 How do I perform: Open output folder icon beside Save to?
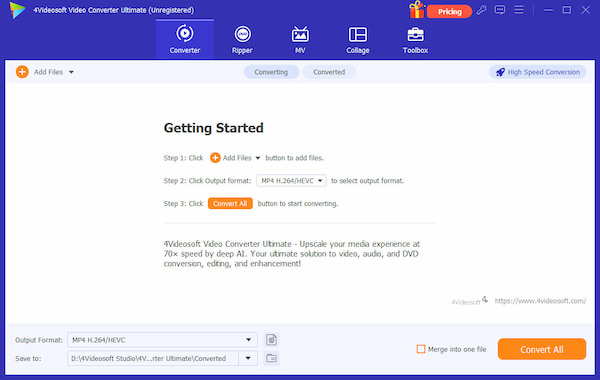(x=271, y=358)
